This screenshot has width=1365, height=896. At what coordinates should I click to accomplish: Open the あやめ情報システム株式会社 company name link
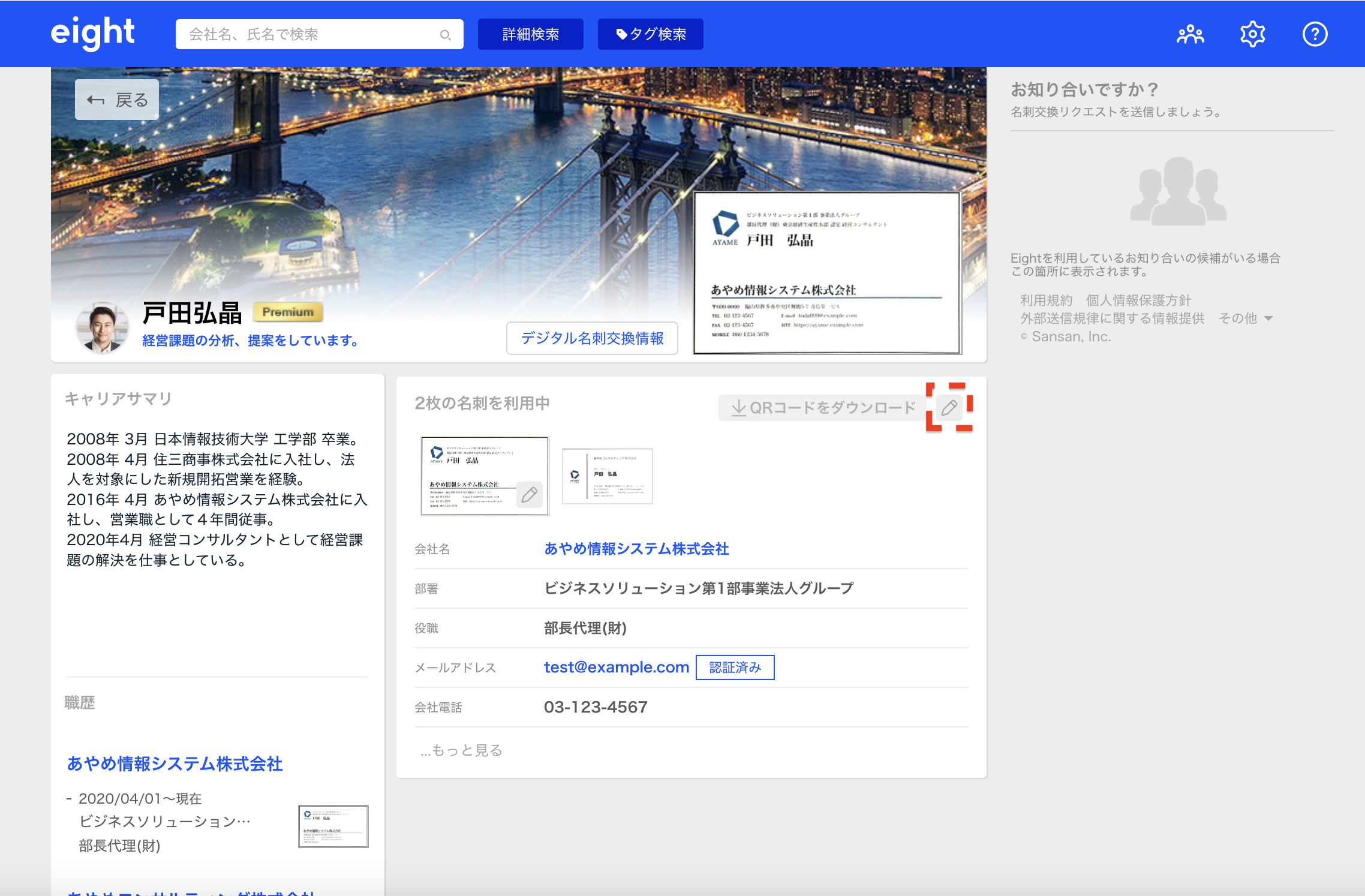[x=636, y=549]
